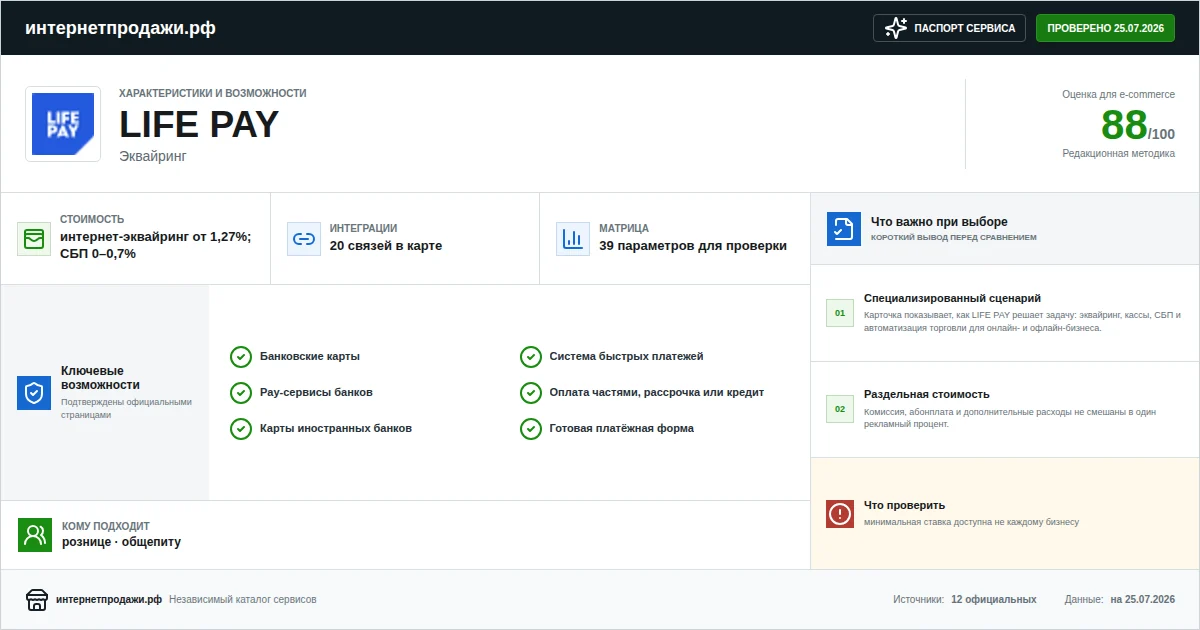Click the checkmark next to Готовая платёжная форма
The height and width of the screenshot is (630, 1200).
pyautogui.click(x=530, y=429)
